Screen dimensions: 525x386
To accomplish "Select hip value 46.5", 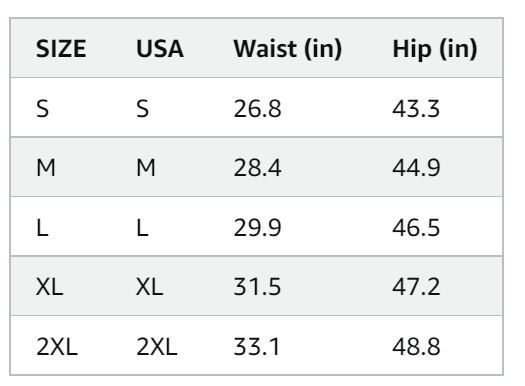I will 416,228.
